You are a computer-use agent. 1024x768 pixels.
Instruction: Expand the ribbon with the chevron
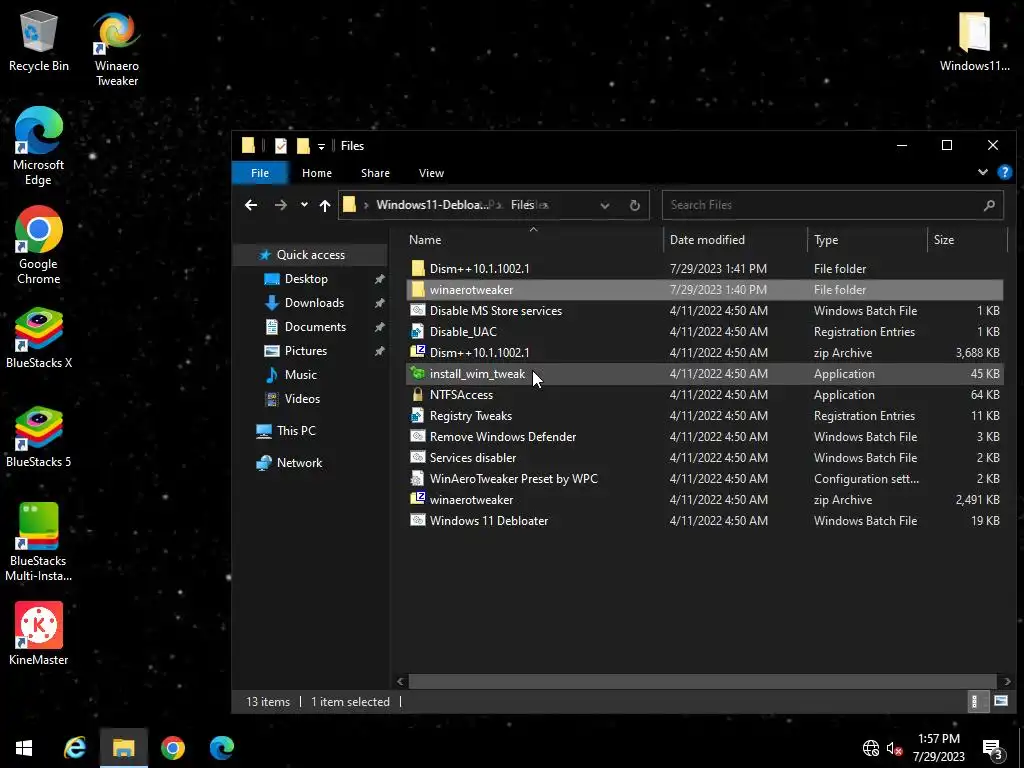tap(982, 172)
